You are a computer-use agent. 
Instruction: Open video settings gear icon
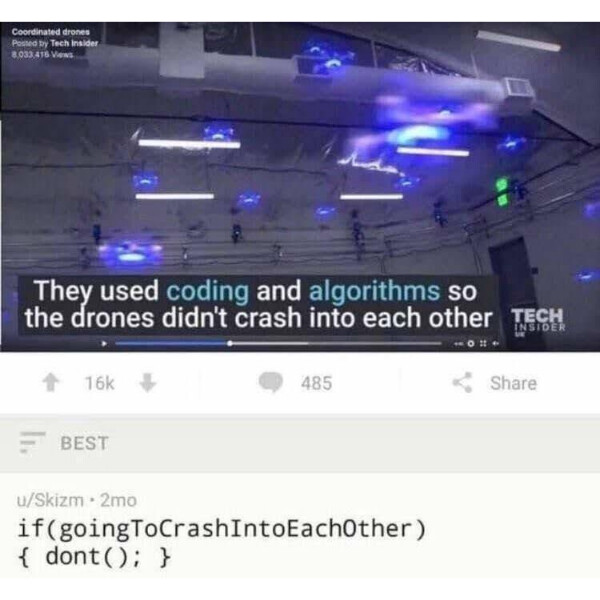pyautogui.click(x=471, y=344)
